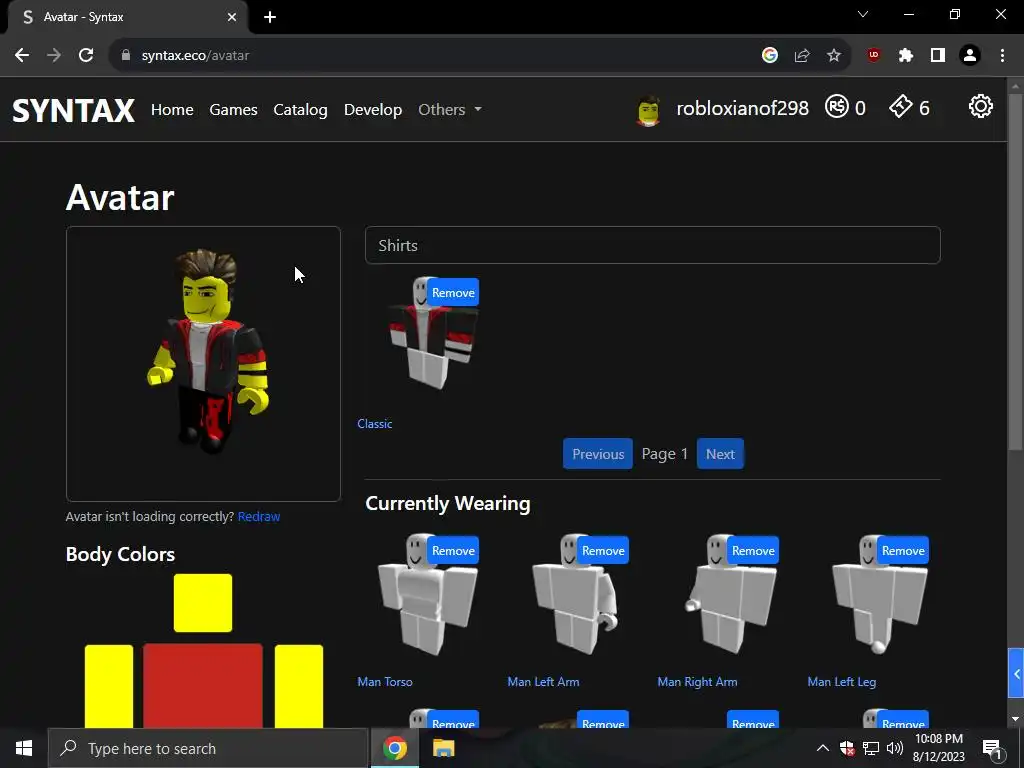Open the Shirts category dropdown
This screenshot has width=1024, height=768.
(x=652, y=246)
